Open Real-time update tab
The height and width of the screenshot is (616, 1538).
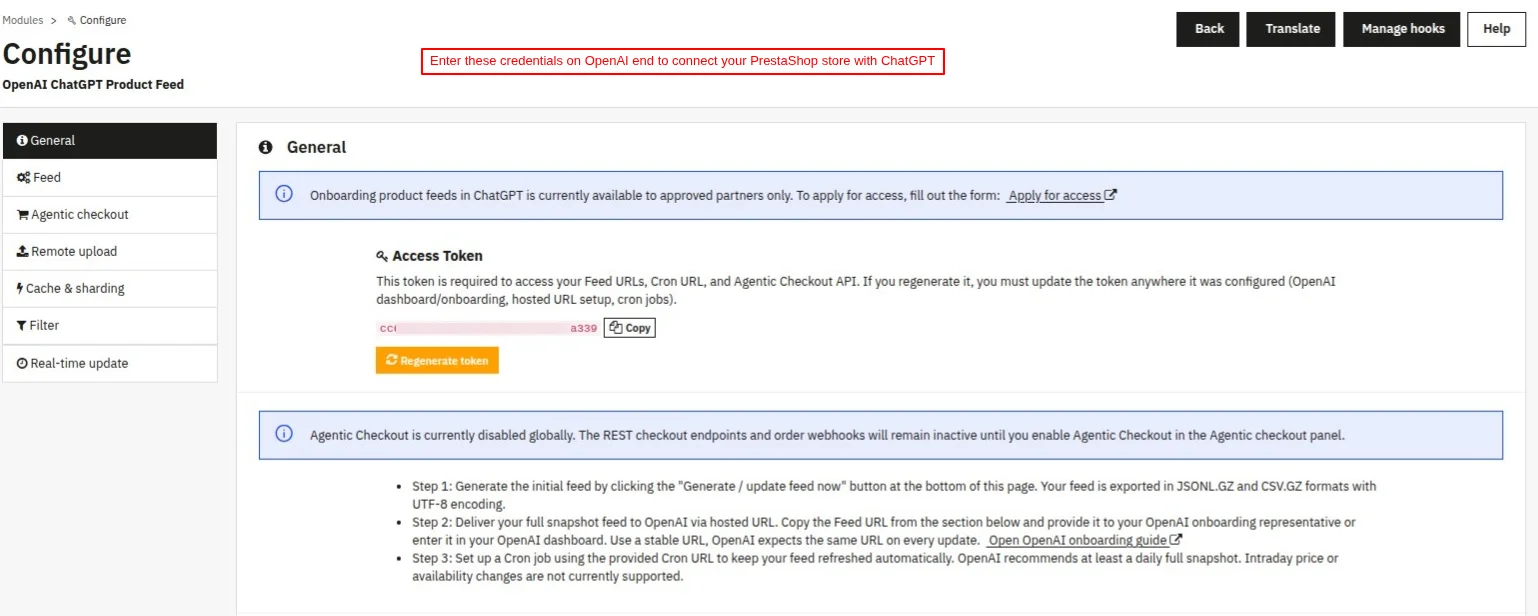click(x=110, y=364)
